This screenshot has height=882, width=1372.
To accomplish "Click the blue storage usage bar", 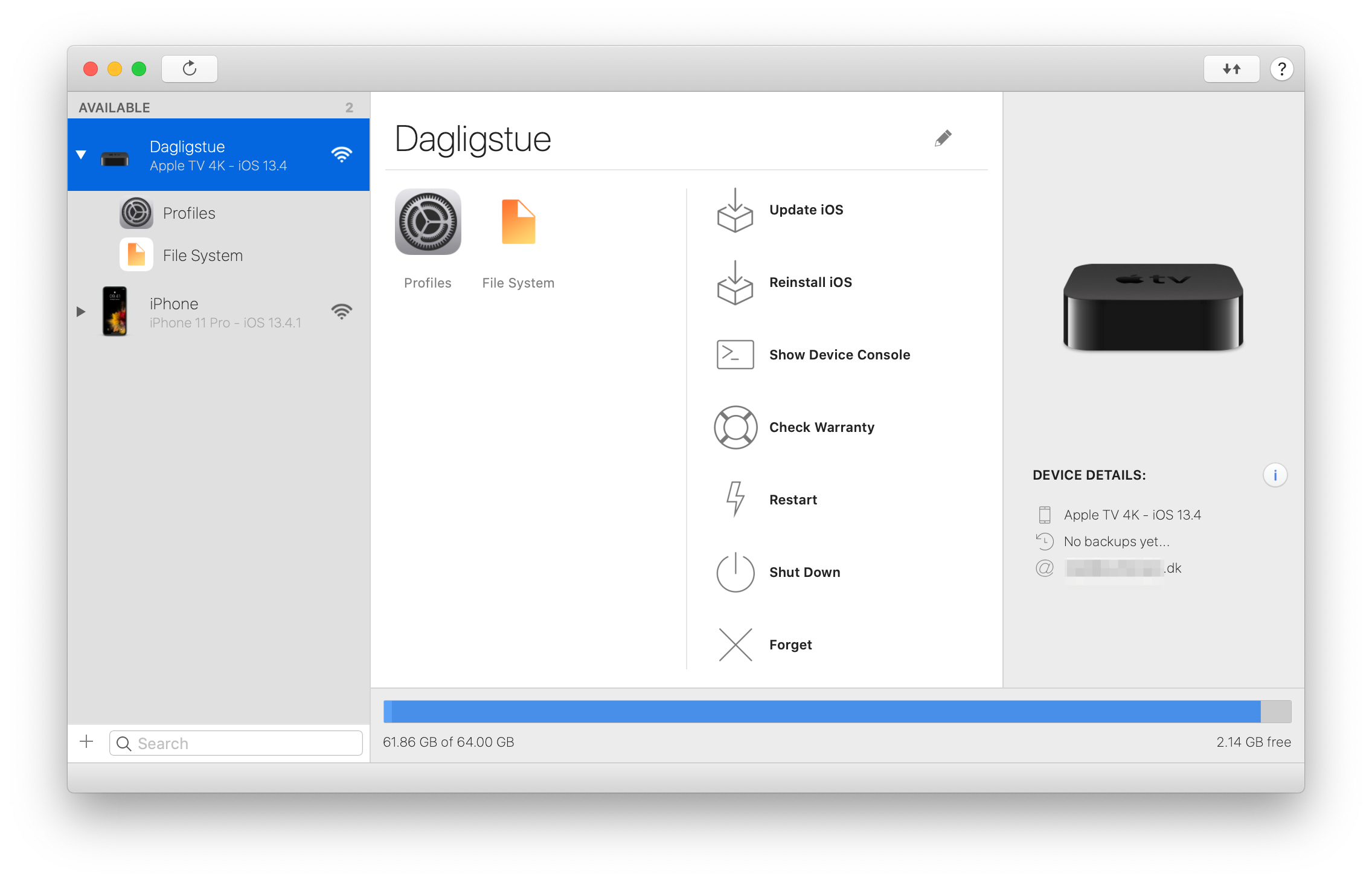I will click(x=821, y=712).
